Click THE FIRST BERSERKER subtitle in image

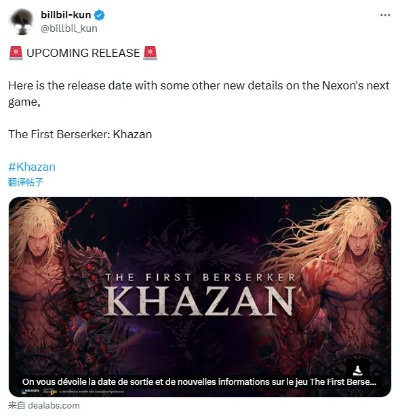[x=200, y=277]
